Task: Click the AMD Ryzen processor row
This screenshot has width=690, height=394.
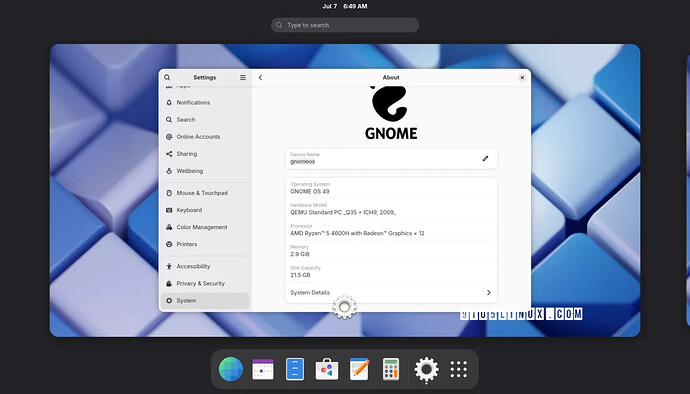Action: coord(391,230)
